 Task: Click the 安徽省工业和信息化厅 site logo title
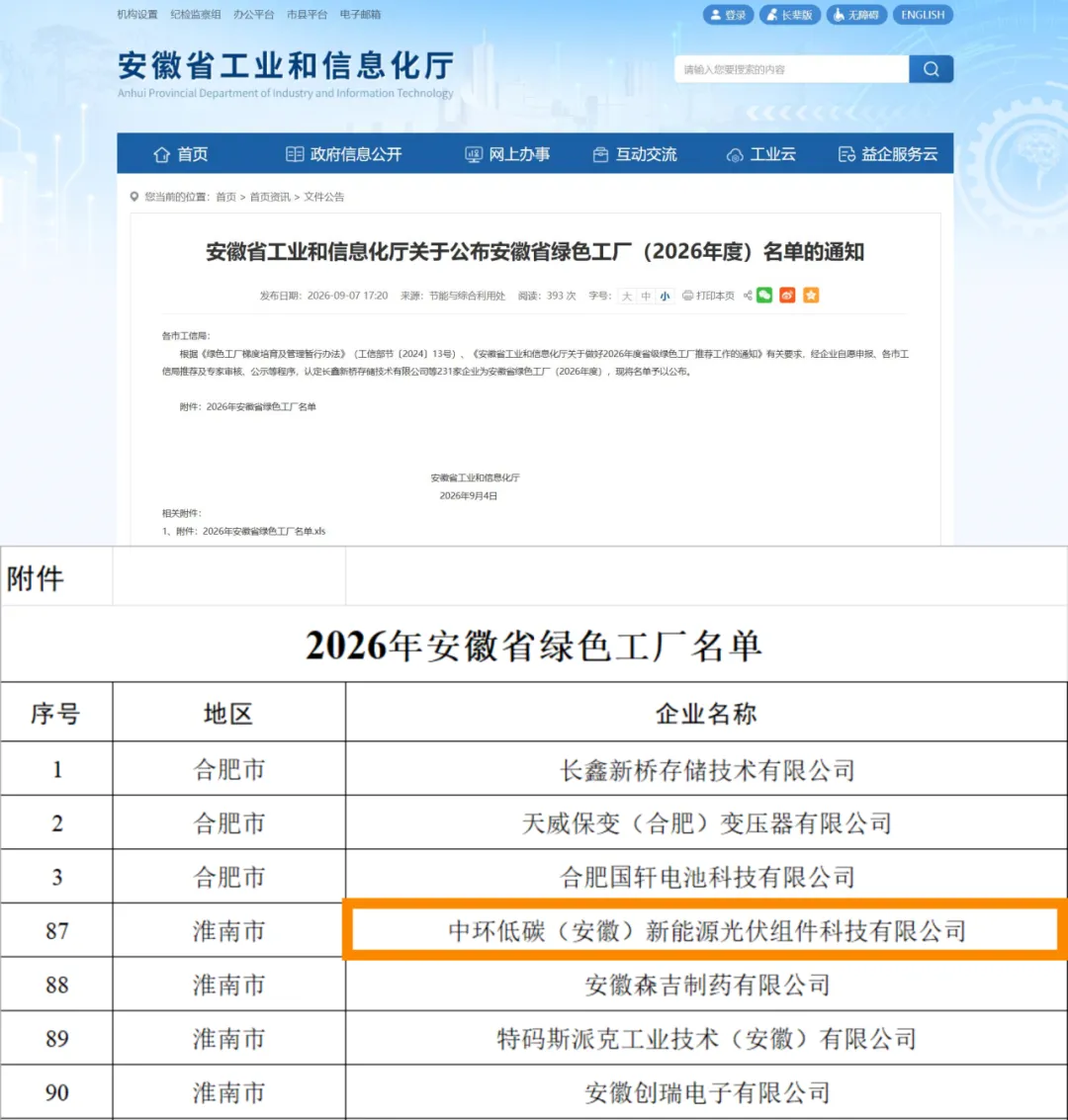286,65
